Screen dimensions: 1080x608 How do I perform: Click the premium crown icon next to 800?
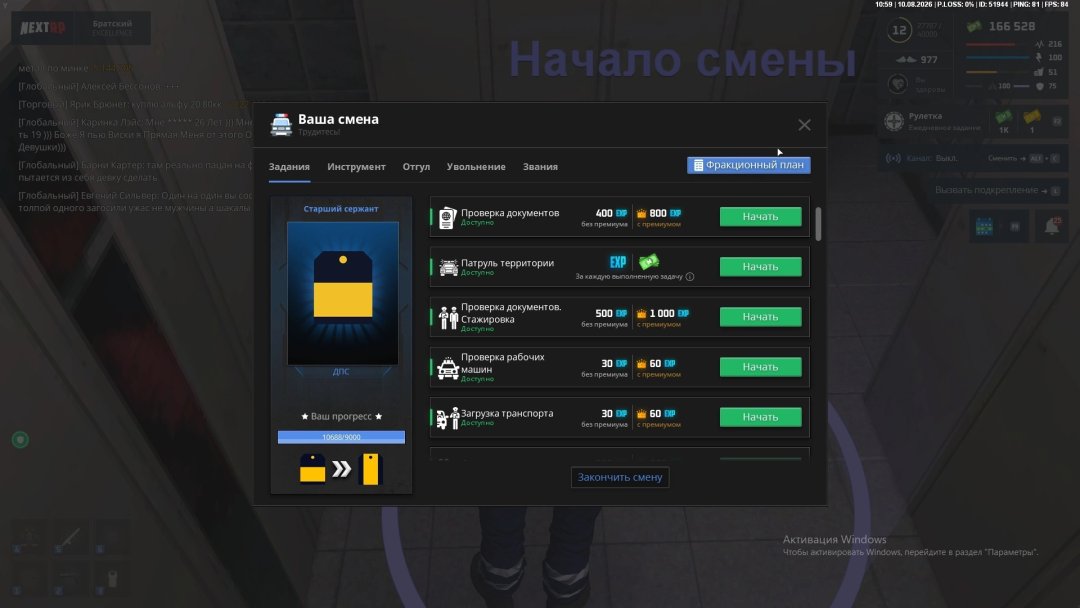coord(641,213)
